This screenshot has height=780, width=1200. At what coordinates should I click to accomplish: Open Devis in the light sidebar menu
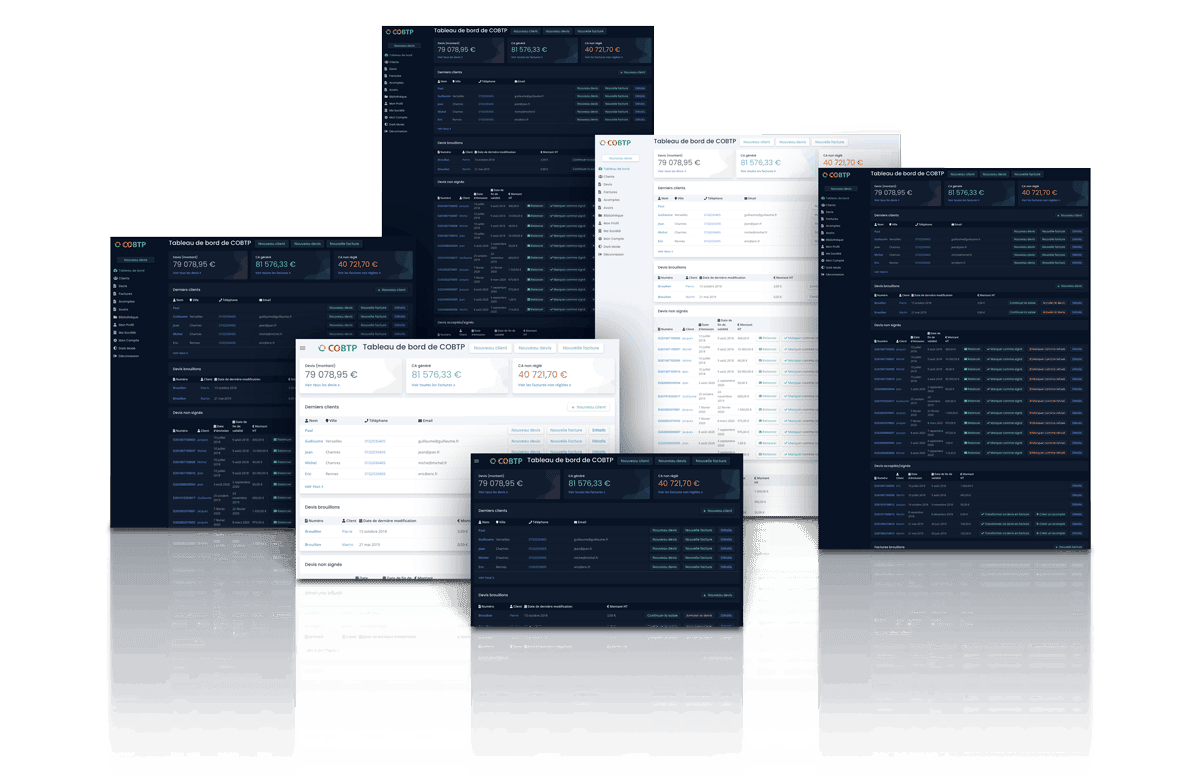pos(607,185)
